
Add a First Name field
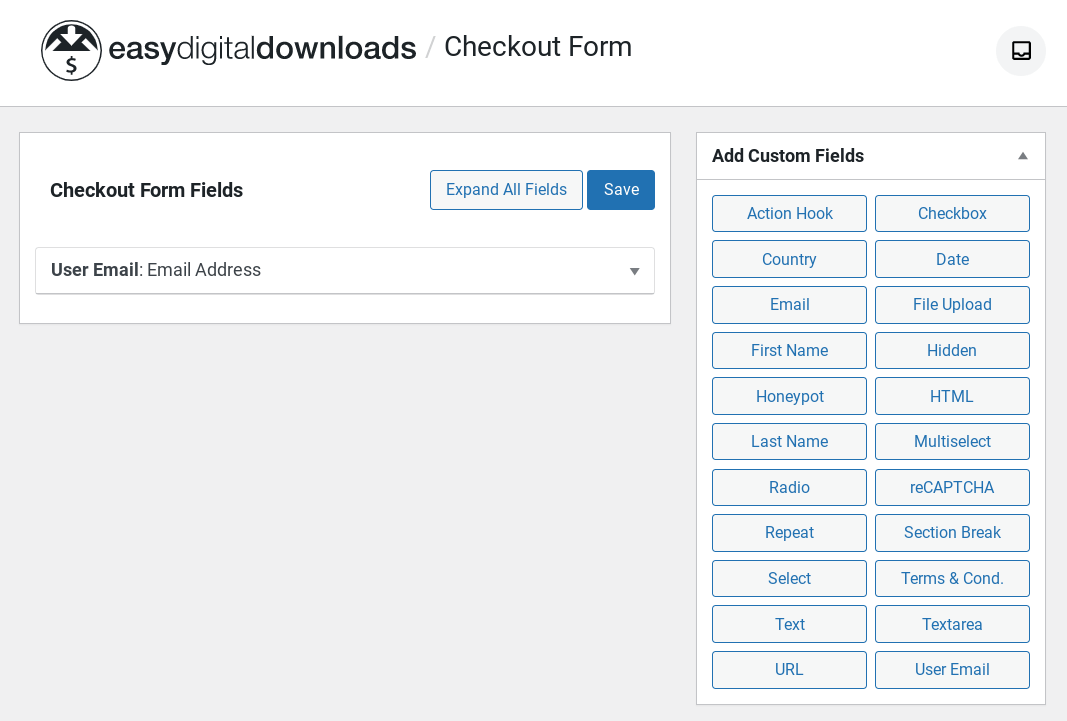coord(789,350)
